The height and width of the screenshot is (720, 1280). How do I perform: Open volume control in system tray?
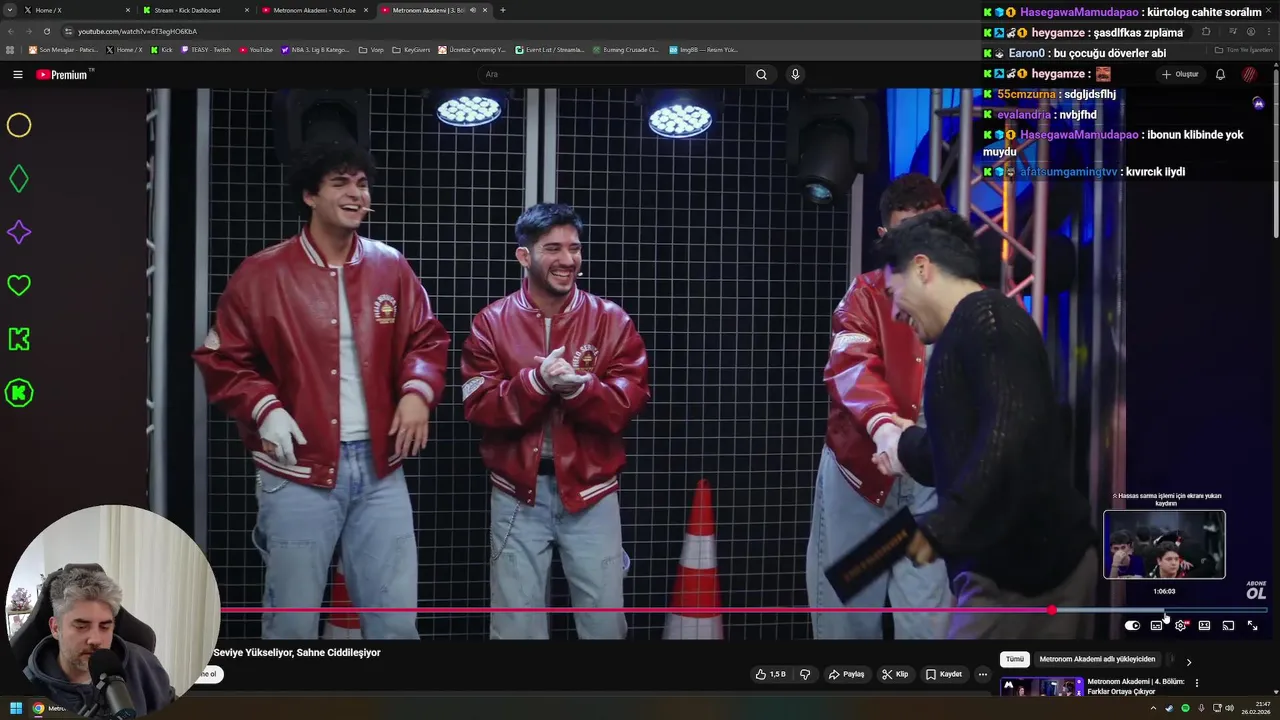[1229, 708]
